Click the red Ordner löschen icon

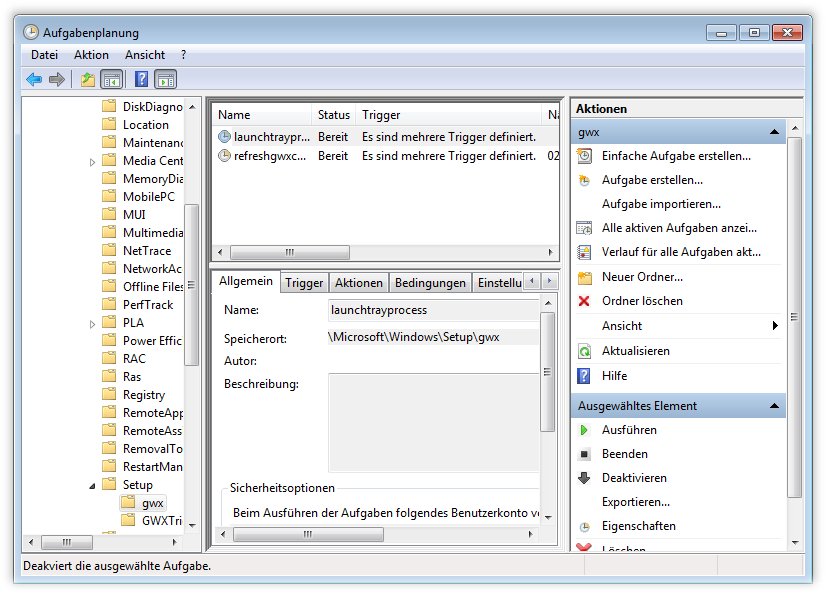pos(584,301)
